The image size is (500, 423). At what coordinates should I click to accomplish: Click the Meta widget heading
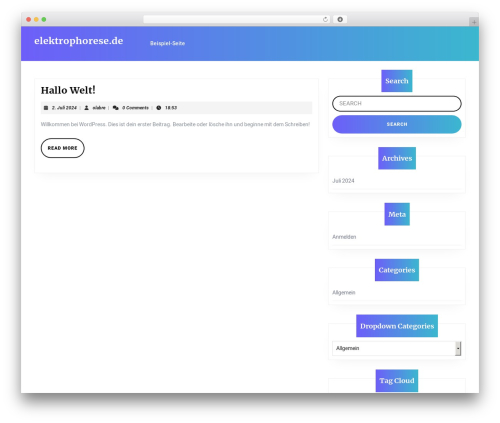point(397,214)
